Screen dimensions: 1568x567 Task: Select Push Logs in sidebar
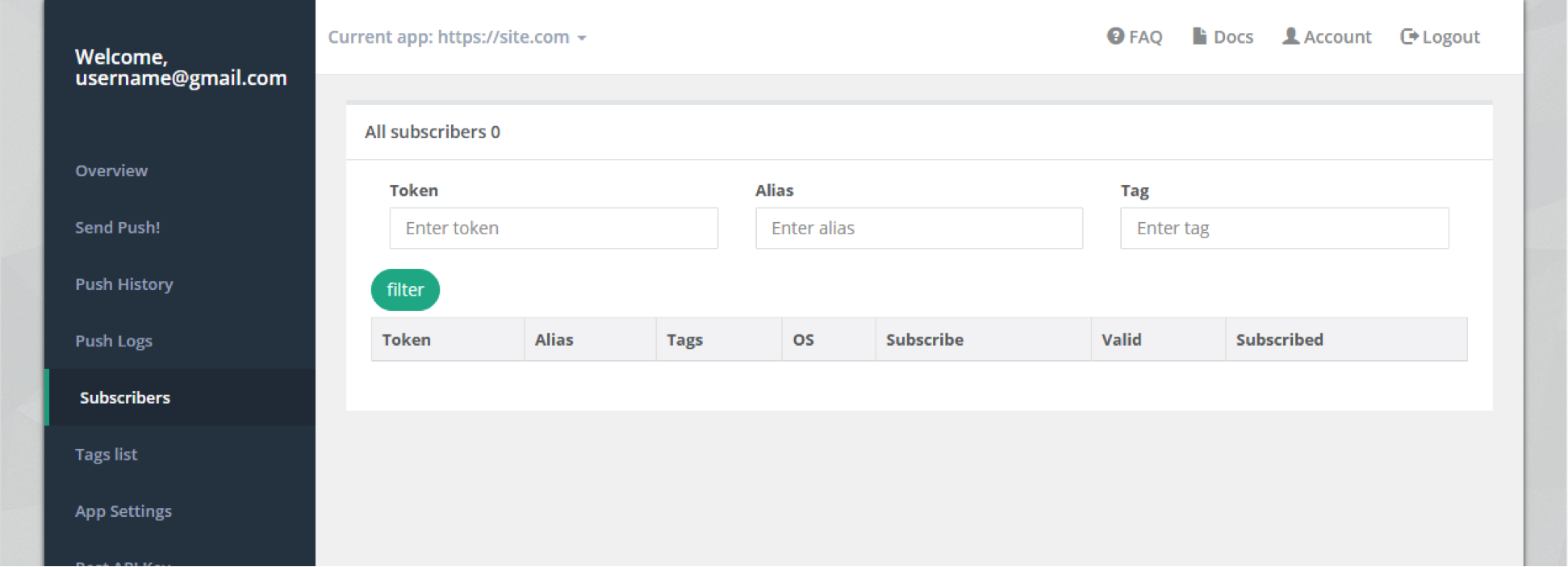tap(114, 341)
